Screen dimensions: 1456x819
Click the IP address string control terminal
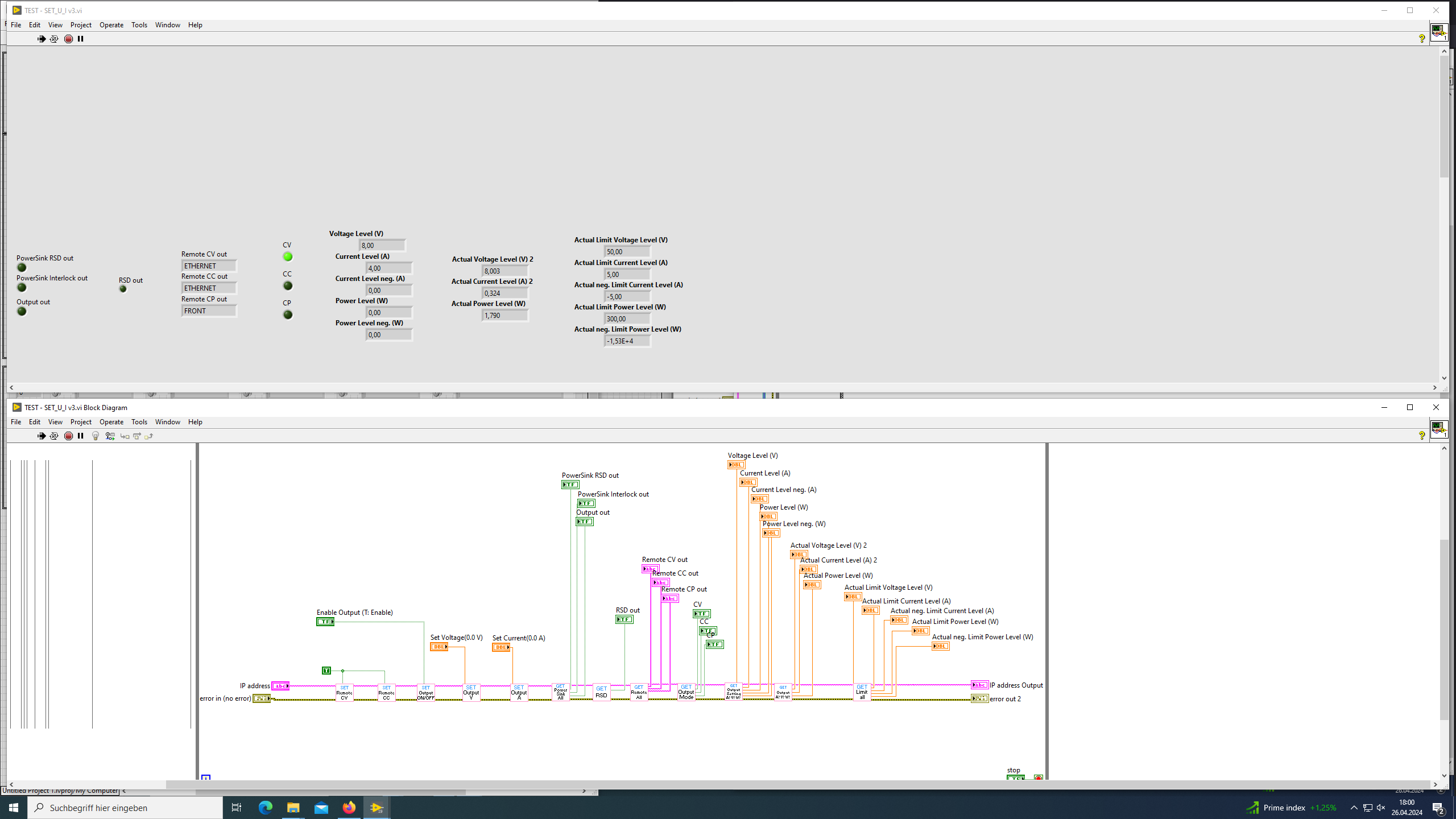[x=280, y=686]
